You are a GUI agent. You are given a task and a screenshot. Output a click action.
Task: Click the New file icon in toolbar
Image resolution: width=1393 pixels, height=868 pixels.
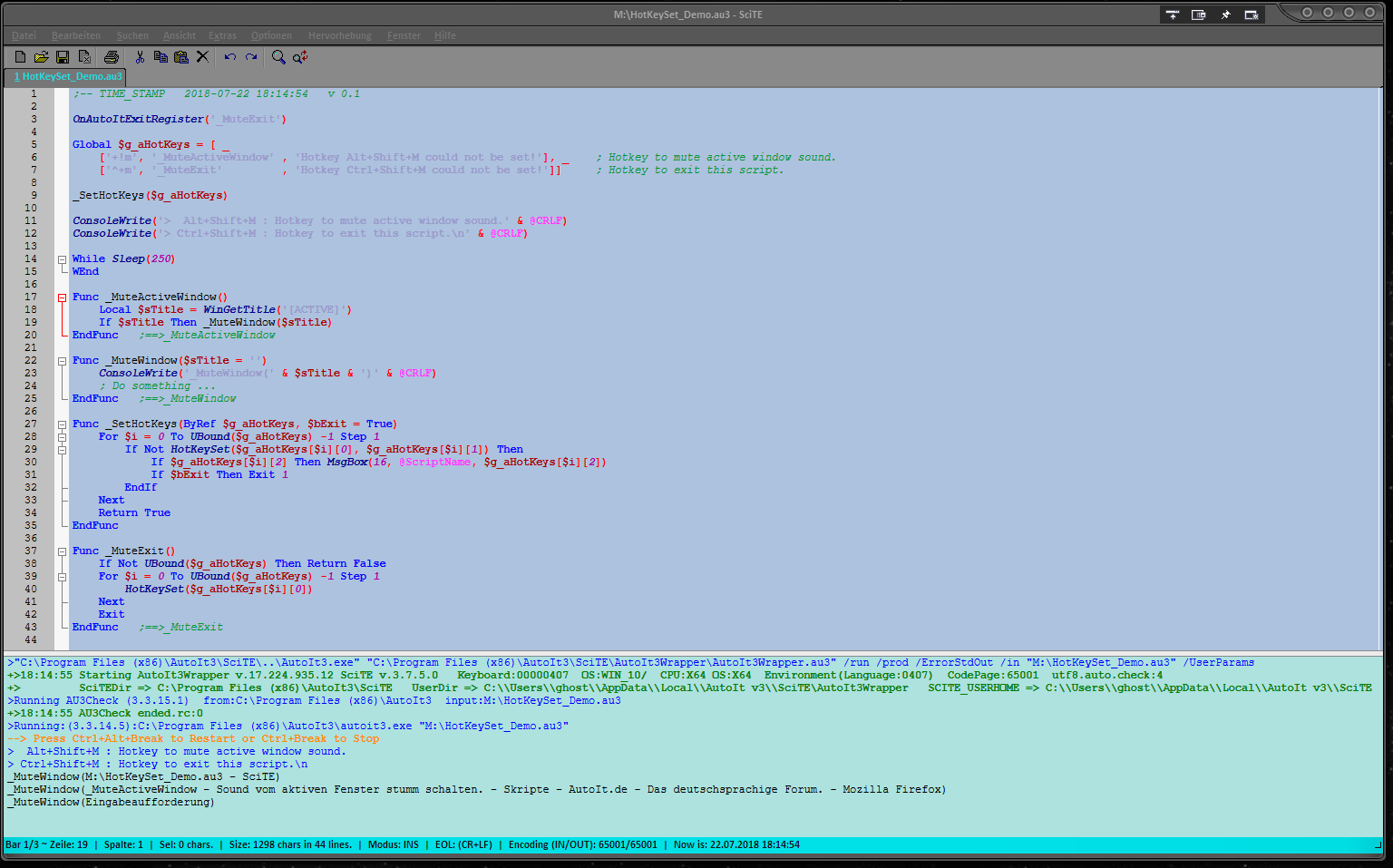tap(20, 57)
